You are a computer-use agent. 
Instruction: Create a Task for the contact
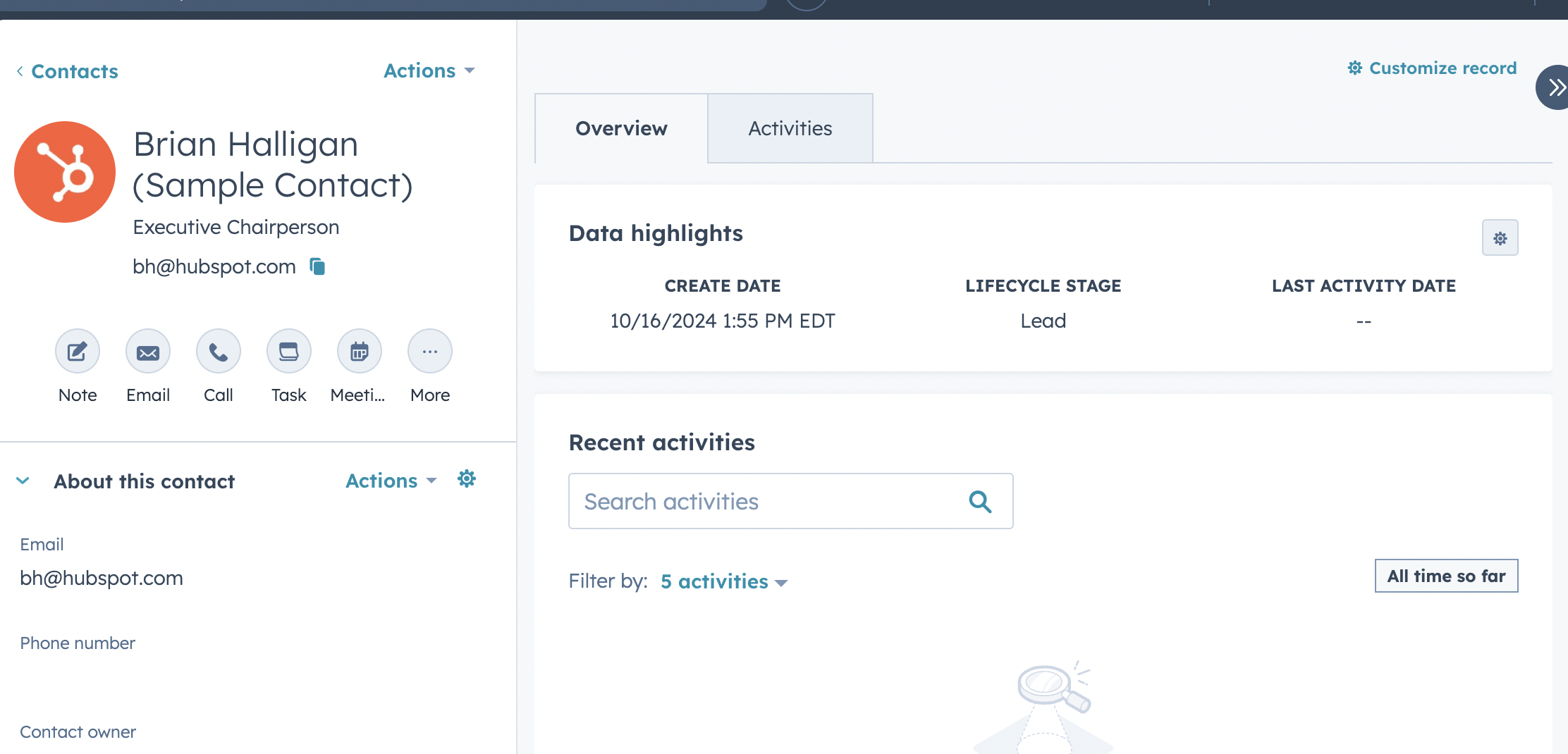click(289, 351)
